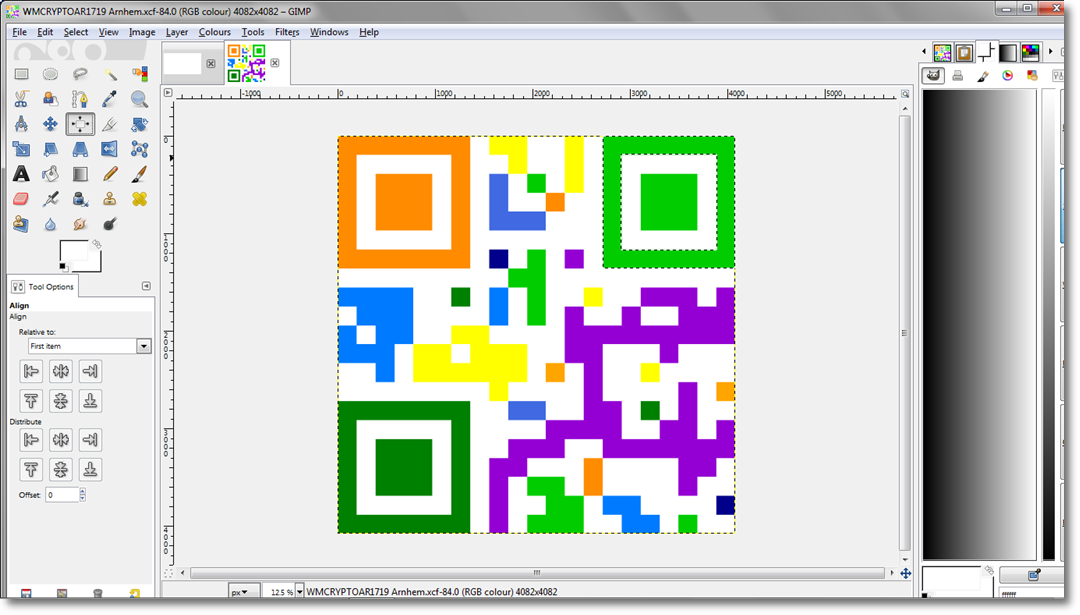Viewport: 1080px width, 615px height.
Task: Click Distribute left edges of targets button
Action: [x=31, y=439]
